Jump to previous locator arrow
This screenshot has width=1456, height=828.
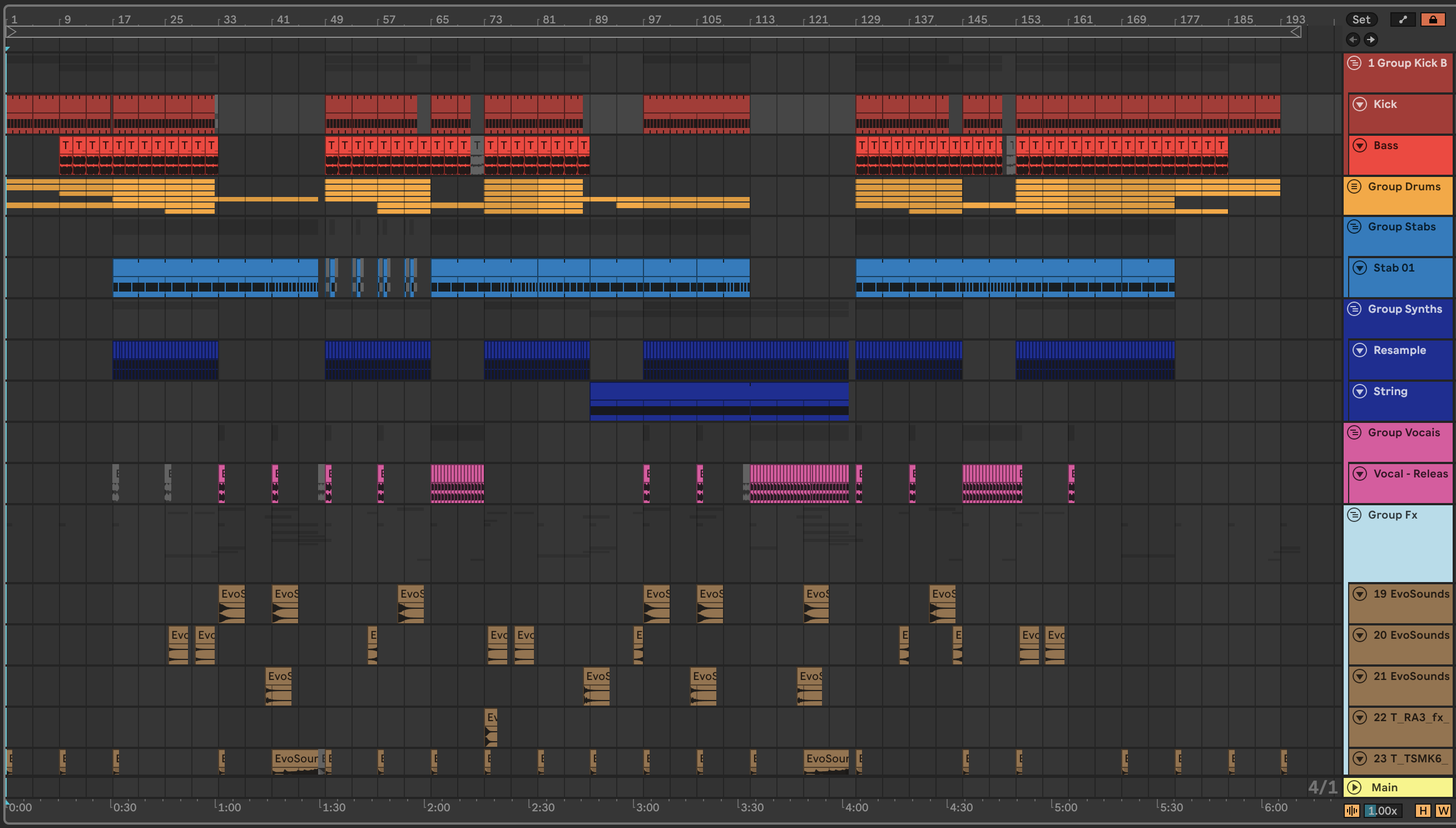pyautogui.click(x=1353, y=40)
